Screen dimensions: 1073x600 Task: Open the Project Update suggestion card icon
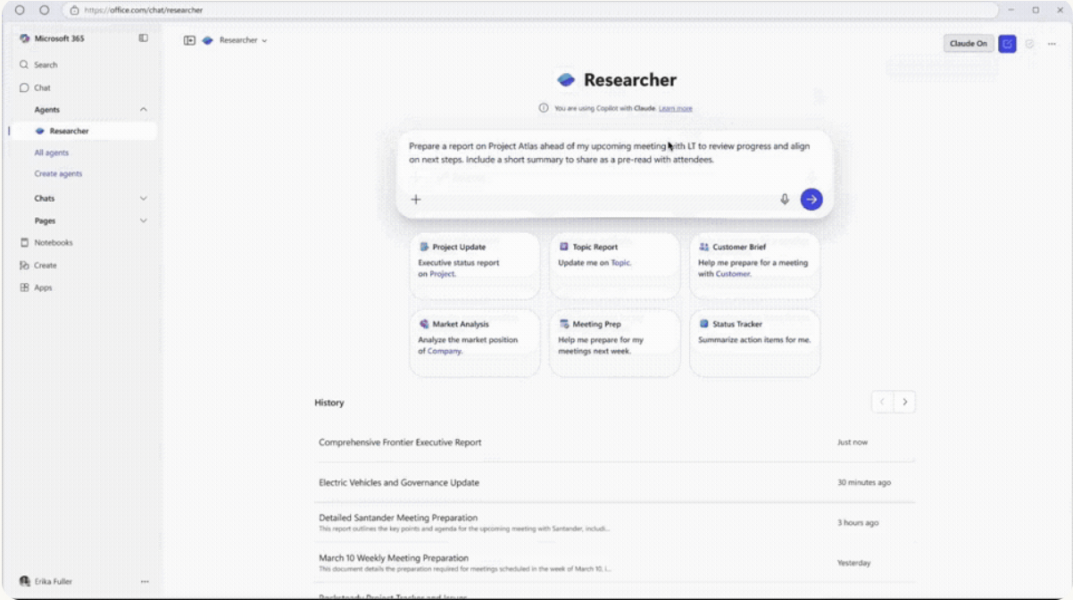[x=425, y=246]
